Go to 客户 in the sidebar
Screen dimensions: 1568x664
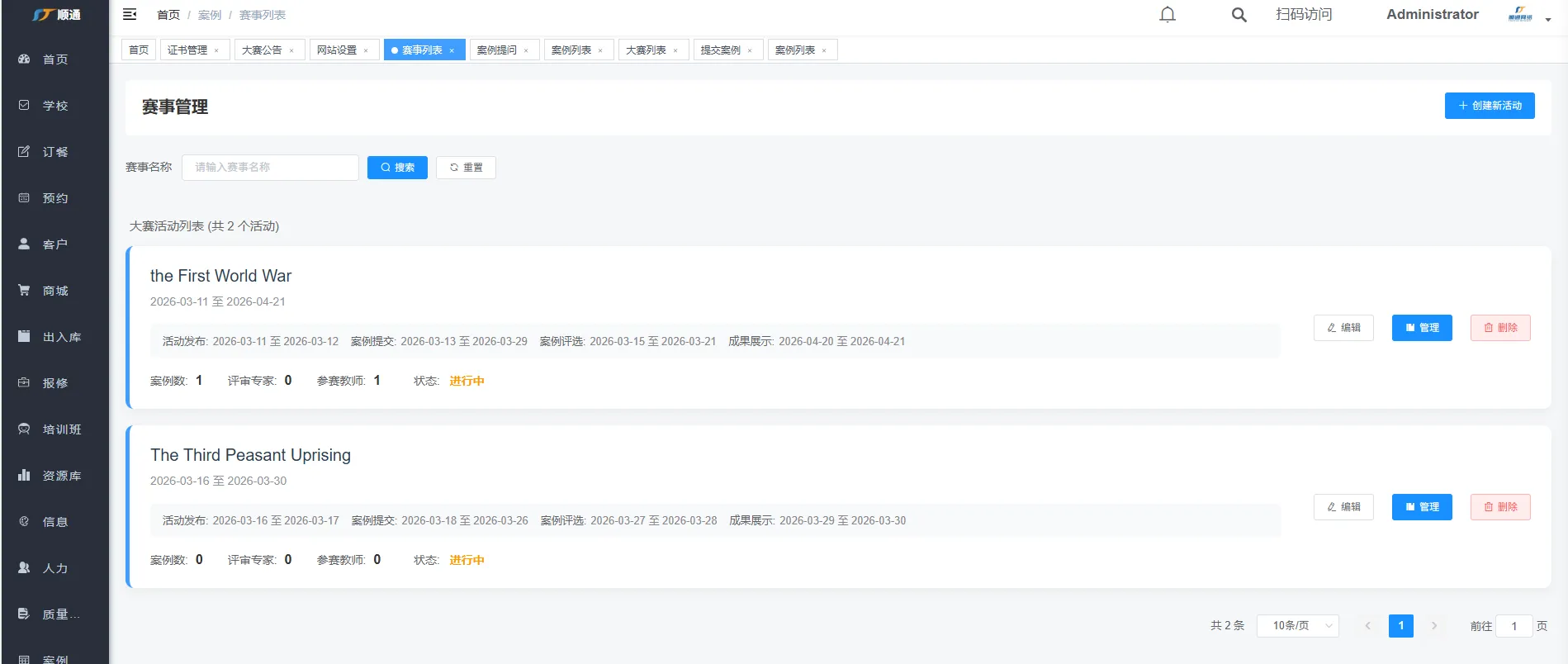pos(54,244)
